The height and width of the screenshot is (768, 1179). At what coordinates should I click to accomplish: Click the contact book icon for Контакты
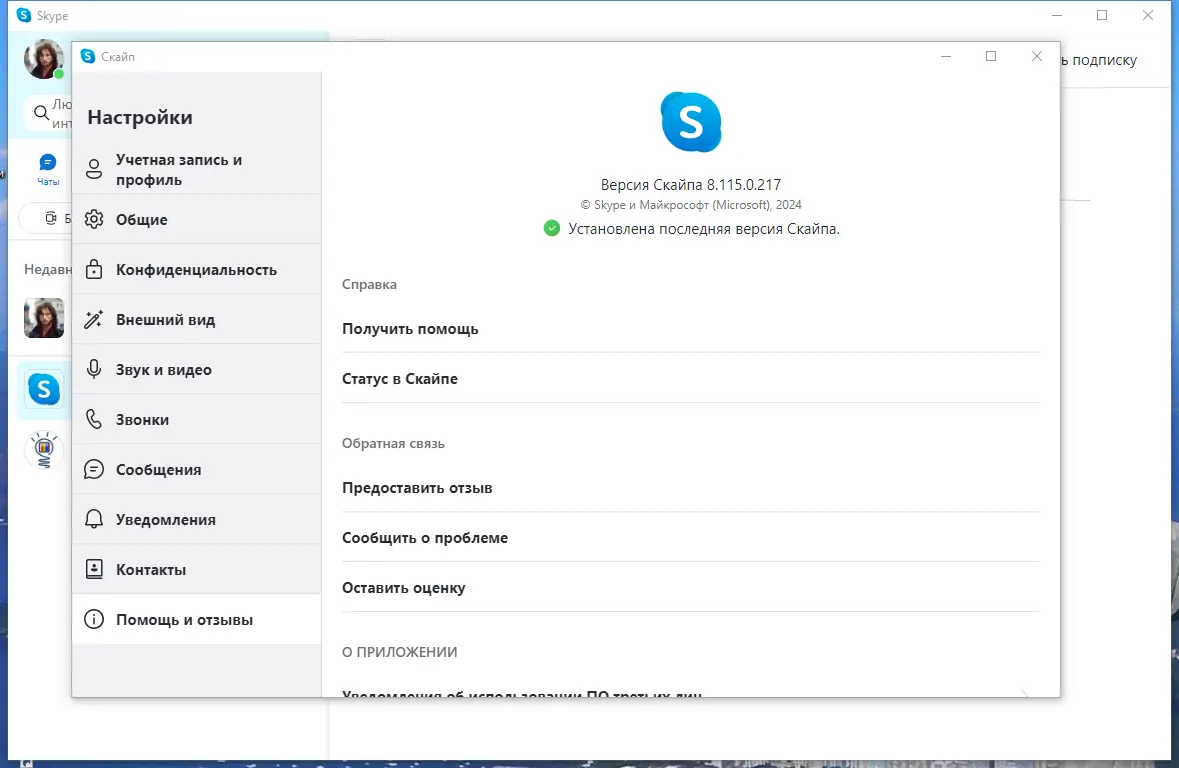pos(94,569)
